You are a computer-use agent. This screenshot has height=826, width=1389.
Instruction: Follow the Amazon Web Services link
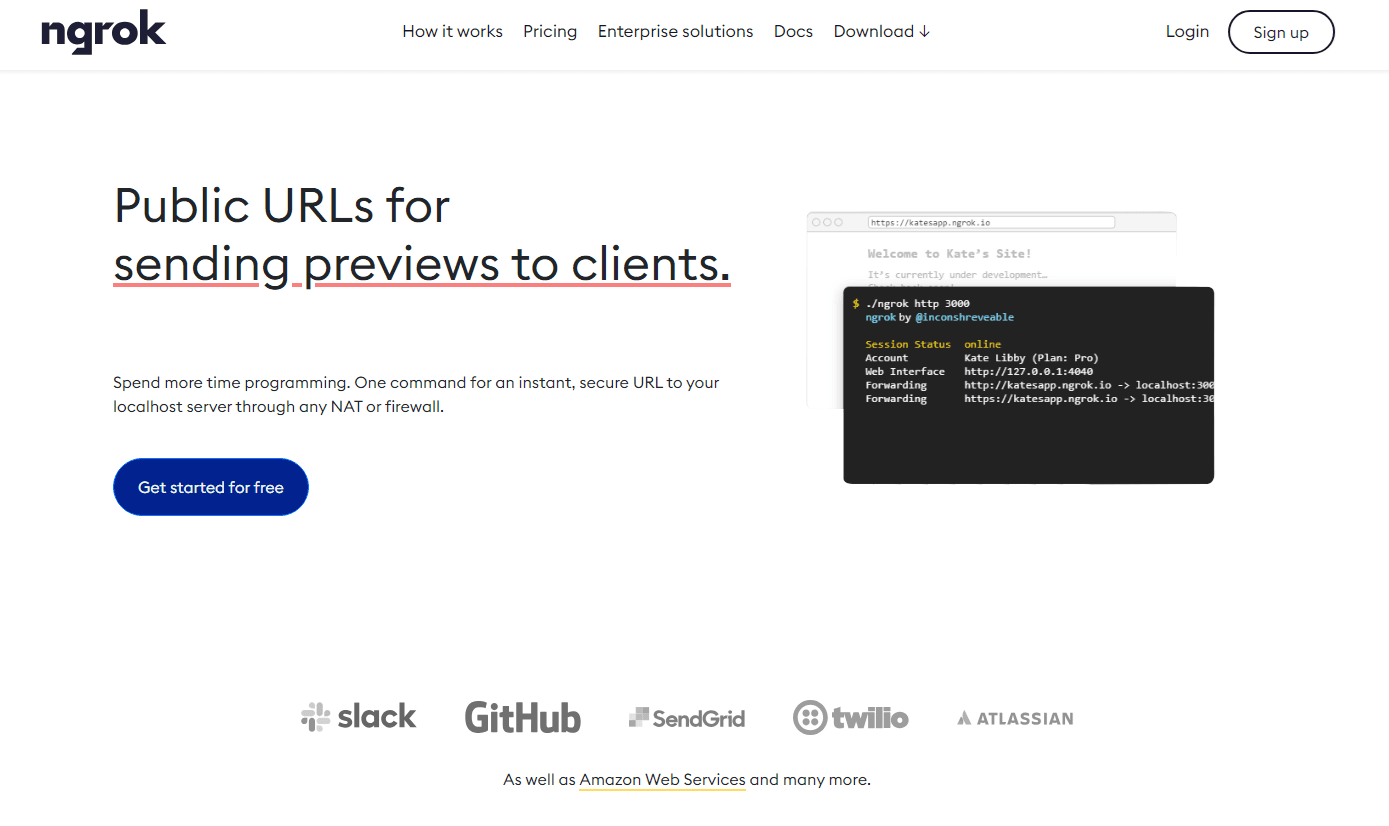[x=662, y=780]
